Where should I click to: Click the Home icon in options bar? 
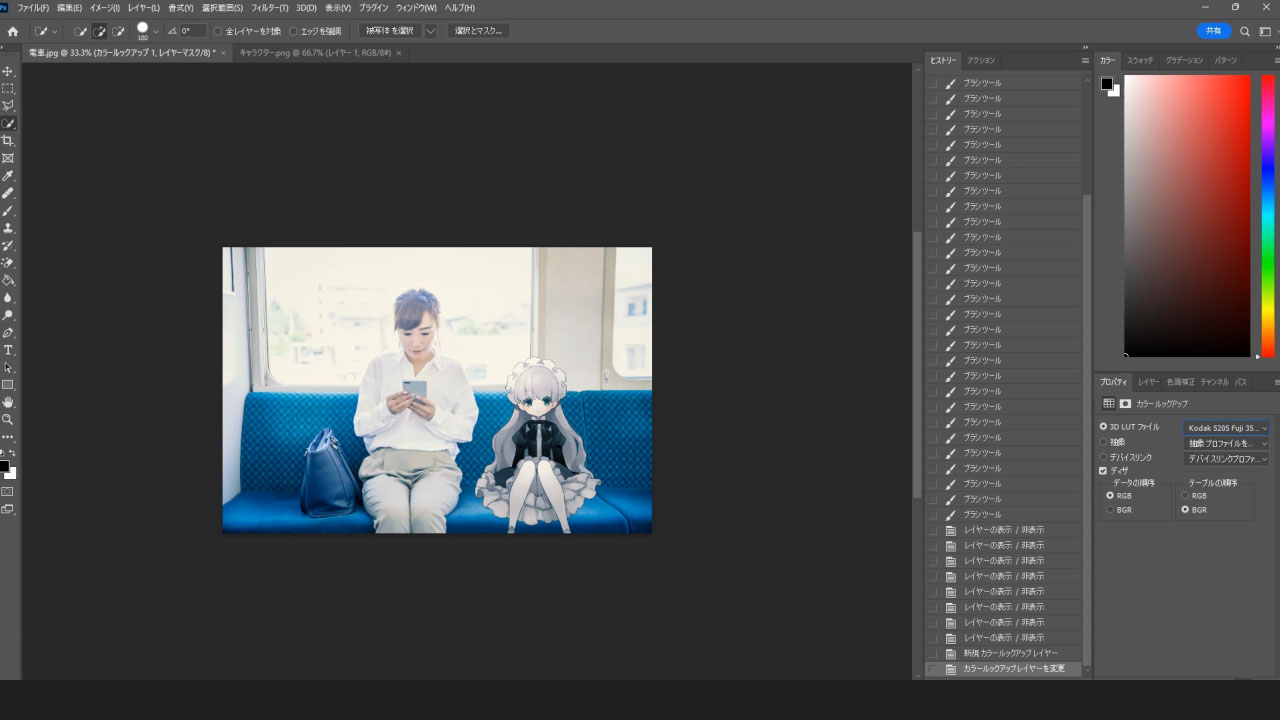tap(13, 31)
